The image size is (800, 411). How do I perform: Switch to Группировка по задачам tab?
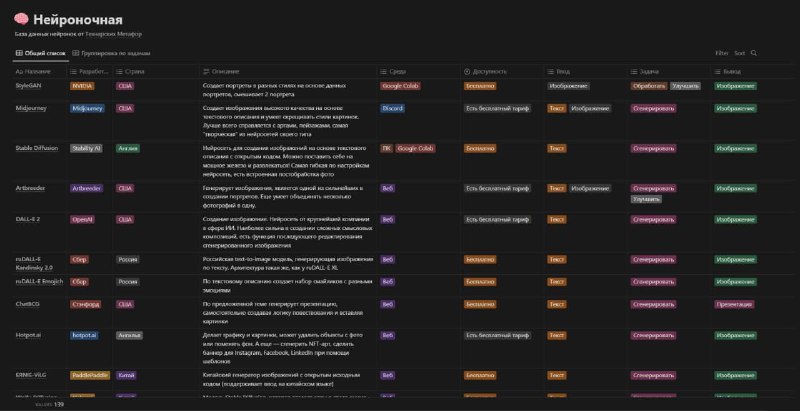111,53
